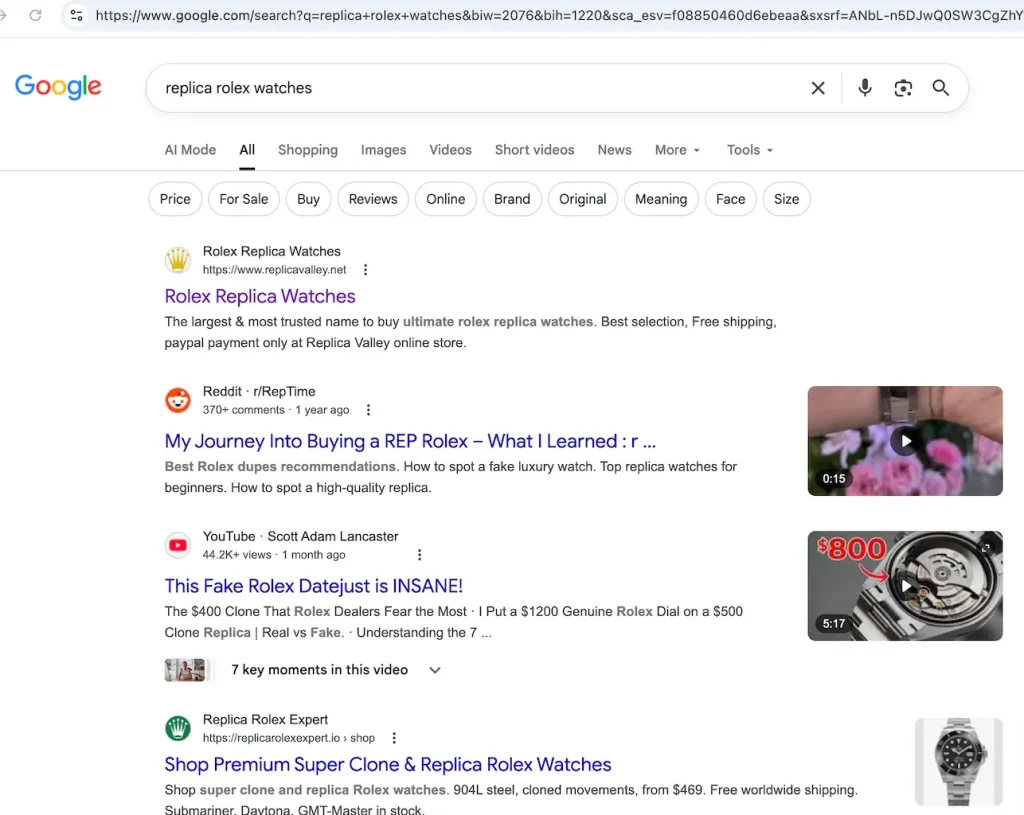The image size is (1024, 815).
Task: Open search by image camera icon
Action: [903, 88]
